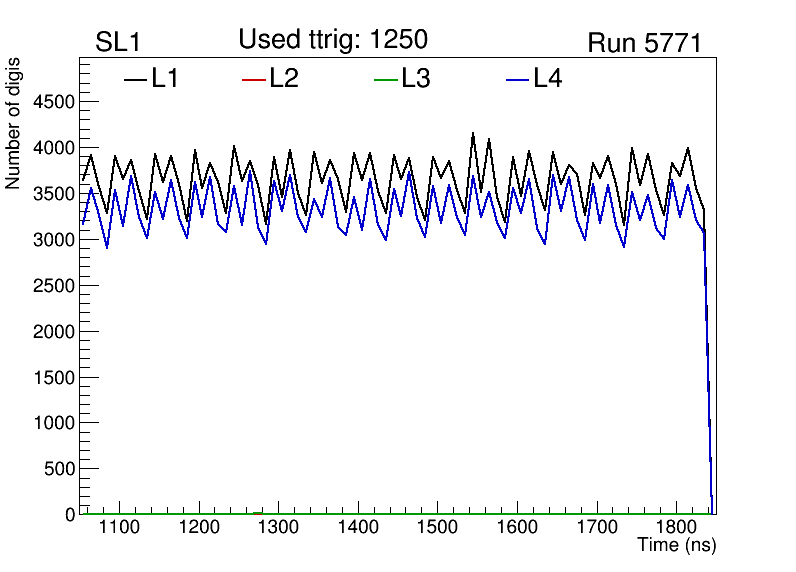Click the SL1 label at top left
Viewport: 796px width, 572px height.
tap(119, 42)
